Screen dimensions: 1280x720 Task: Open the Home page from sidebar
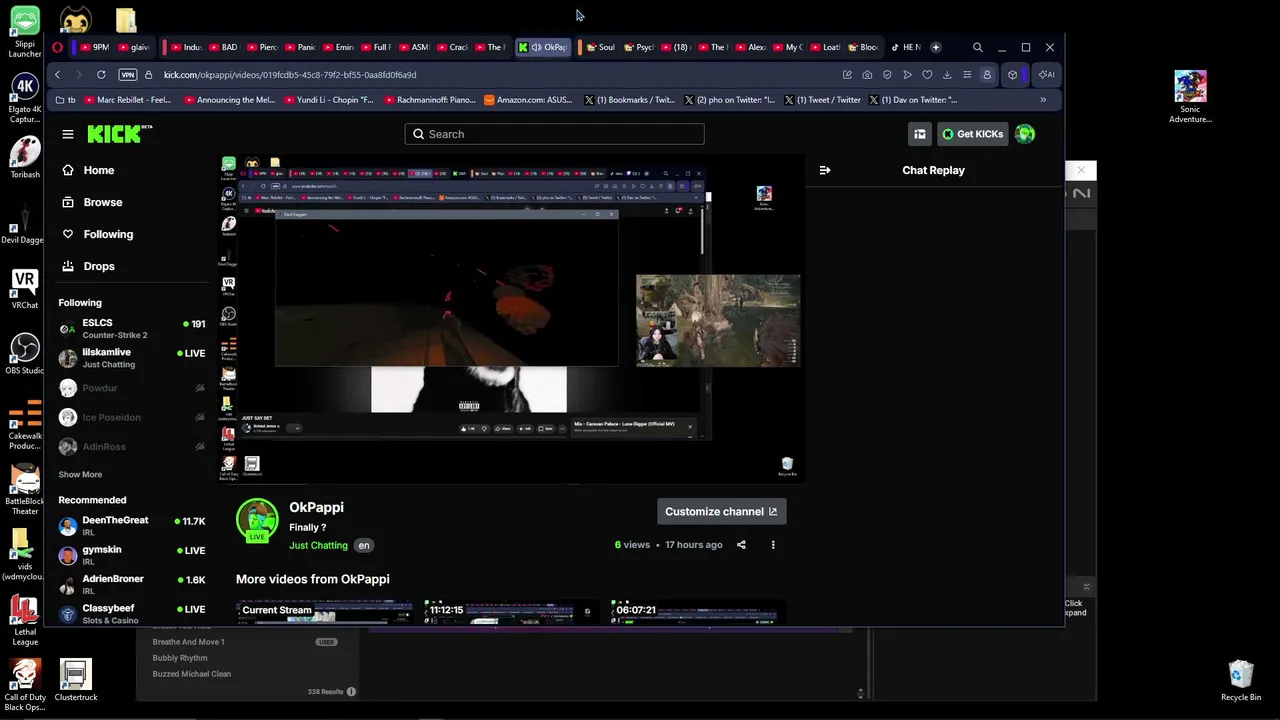tap(98, 170)
